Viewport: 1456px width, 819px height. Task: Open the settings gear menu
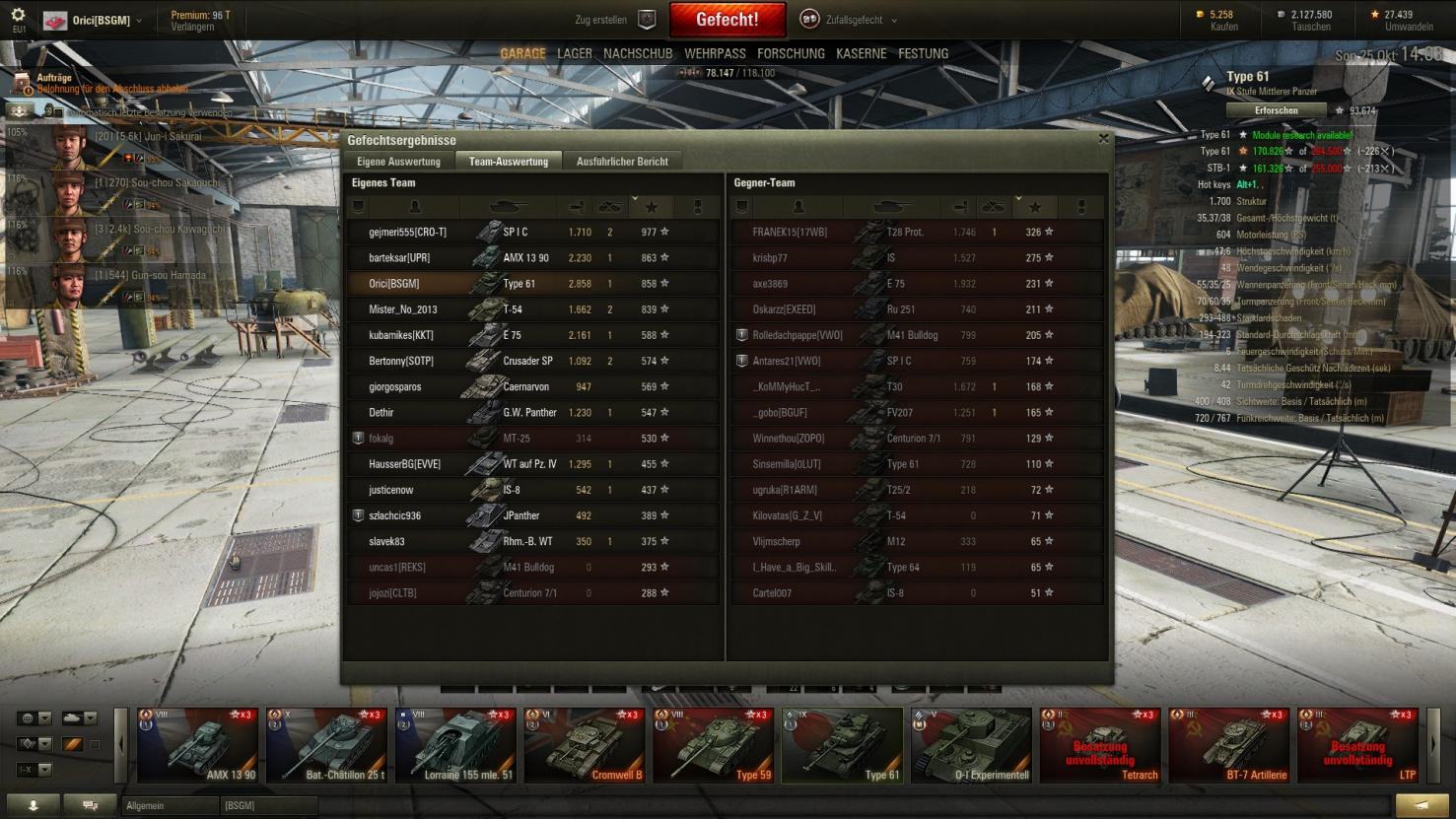pyautogui.click(x=18, y=16)
